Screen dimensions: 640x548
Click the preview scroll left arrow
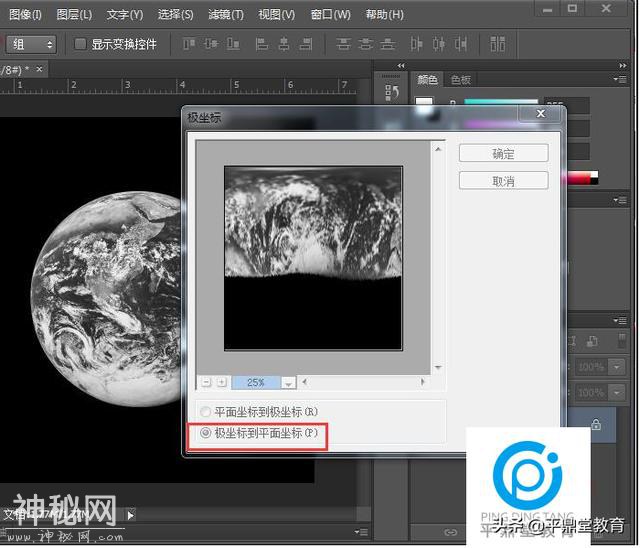(x=304, y=382)
